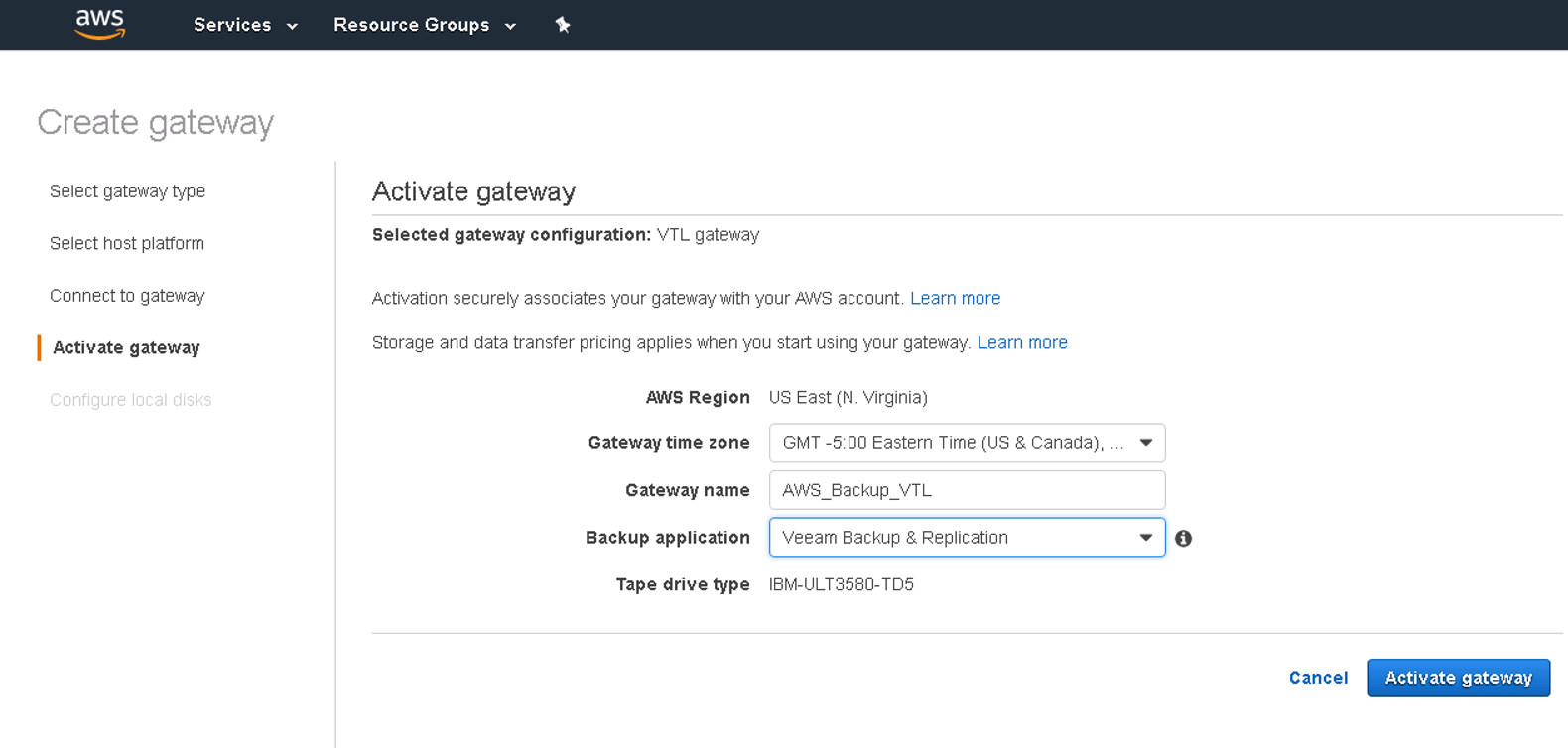The height and width of the screenshot is (748, 1568).
Task: Select Activate gateway step in sidebar
Action: [126, 347]
